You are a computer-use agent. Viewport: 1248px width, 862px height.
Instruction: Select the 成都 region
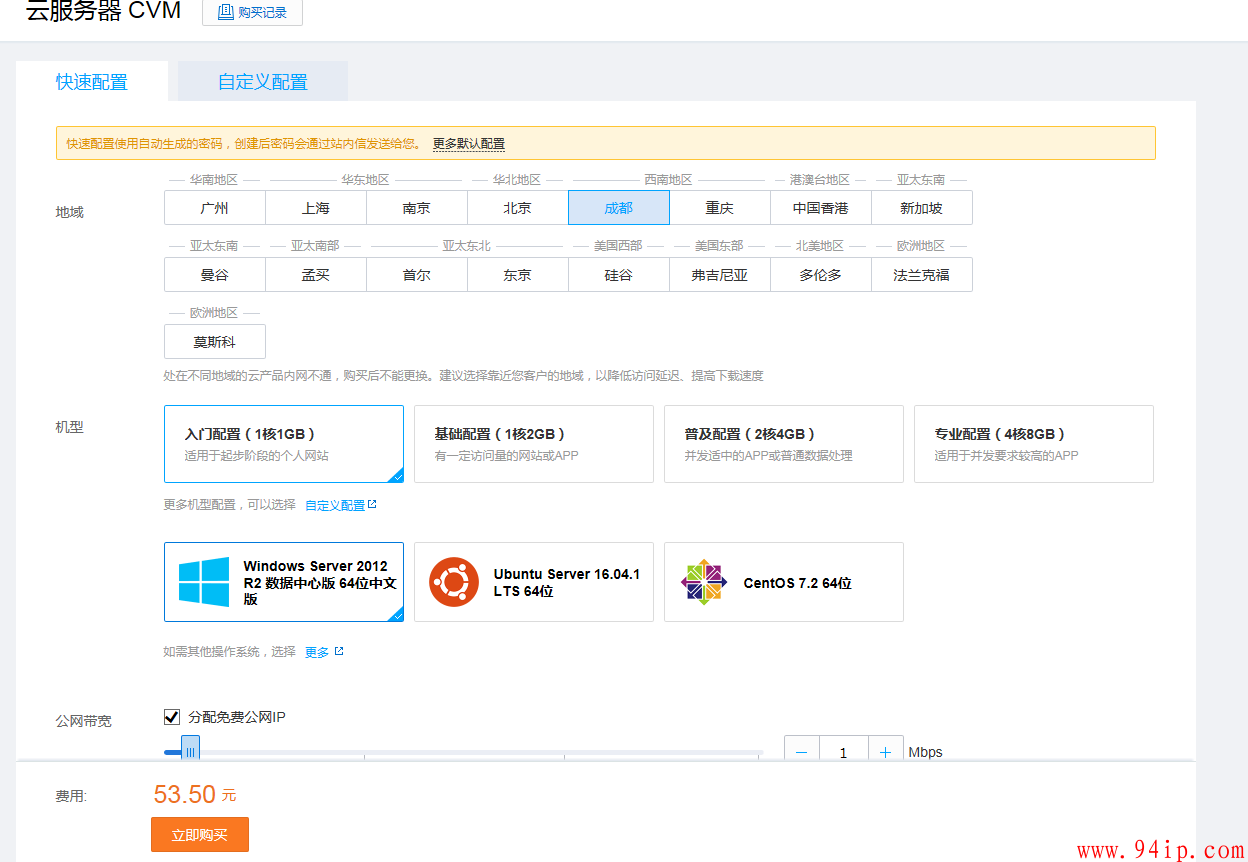pos(619,208)
